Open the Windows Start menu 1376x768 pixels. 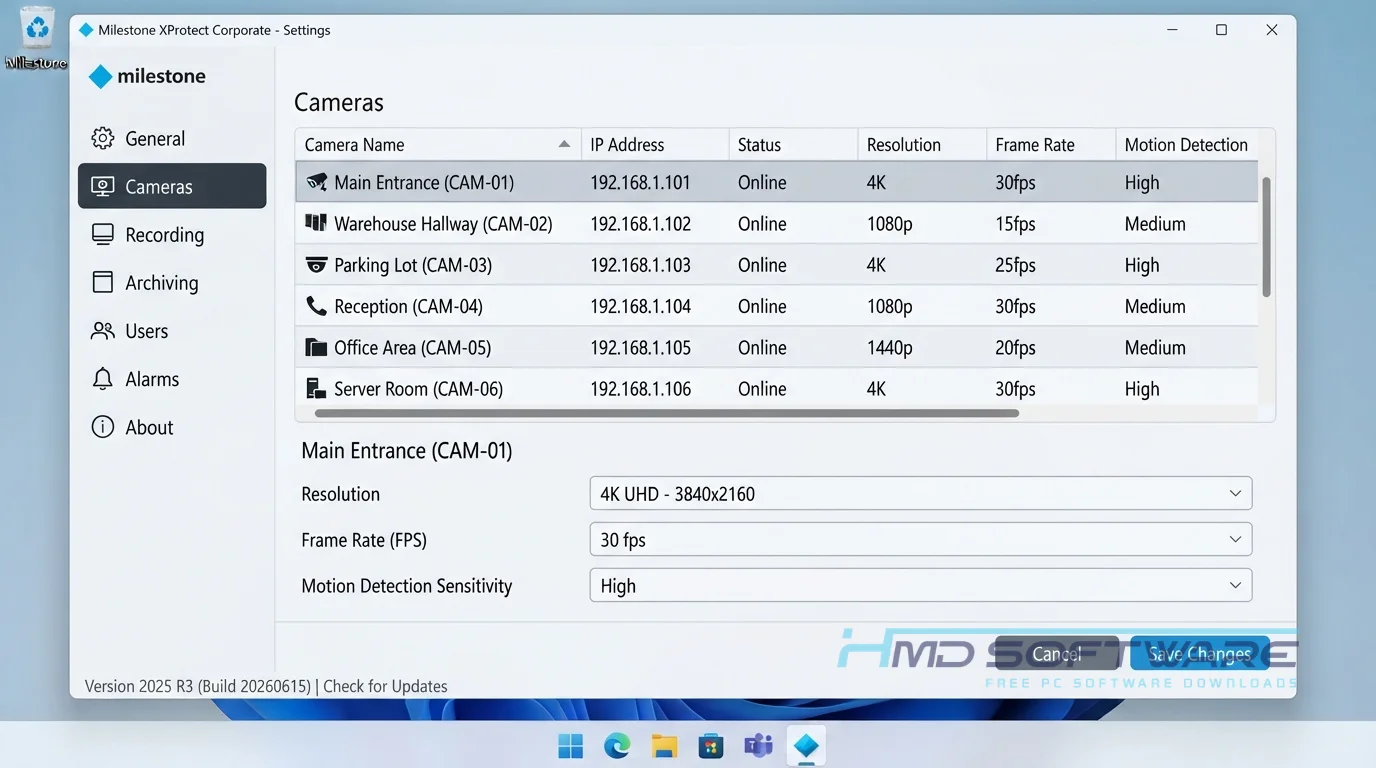point(570,745)
